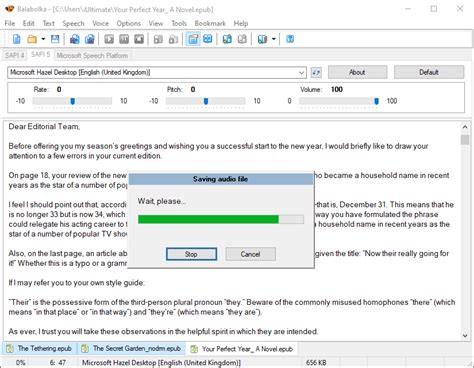Switch to the Microsoft Speech Platform tab
The image size is (474, 368).
coord(92,55)
